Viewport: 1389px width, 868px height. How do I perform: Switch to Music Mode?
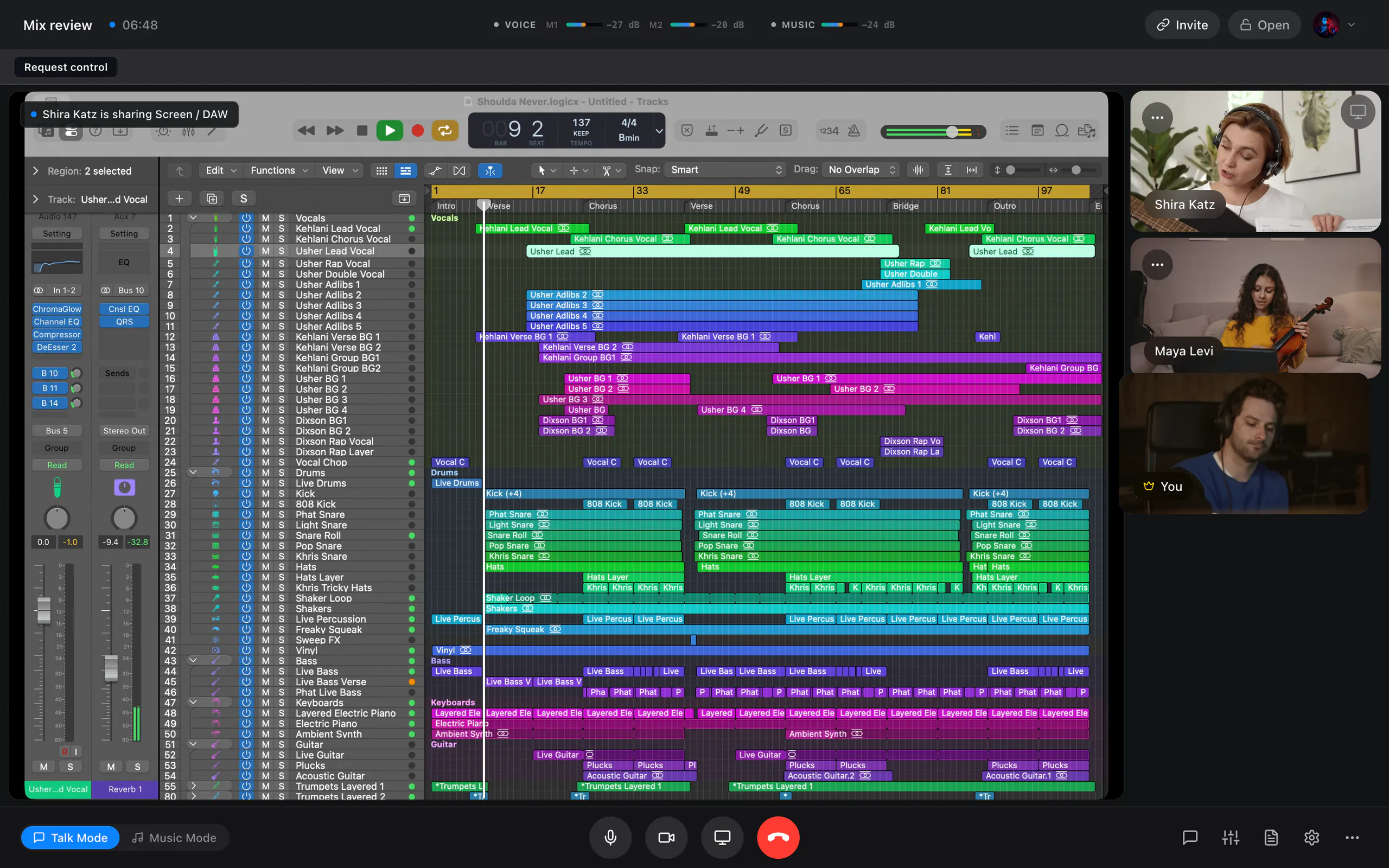pos(174,838)
